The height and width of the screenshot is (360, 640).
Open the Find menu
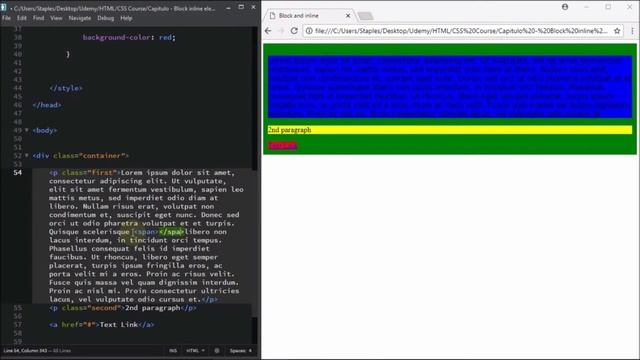pyautogui.click(x=38, y=18)
